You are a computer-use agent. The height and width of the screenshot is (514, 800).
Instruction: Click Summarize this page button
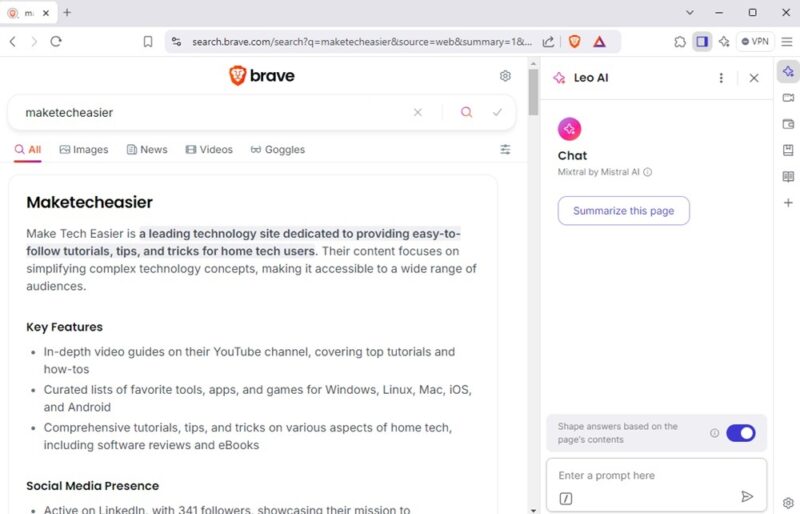[623, 211]
